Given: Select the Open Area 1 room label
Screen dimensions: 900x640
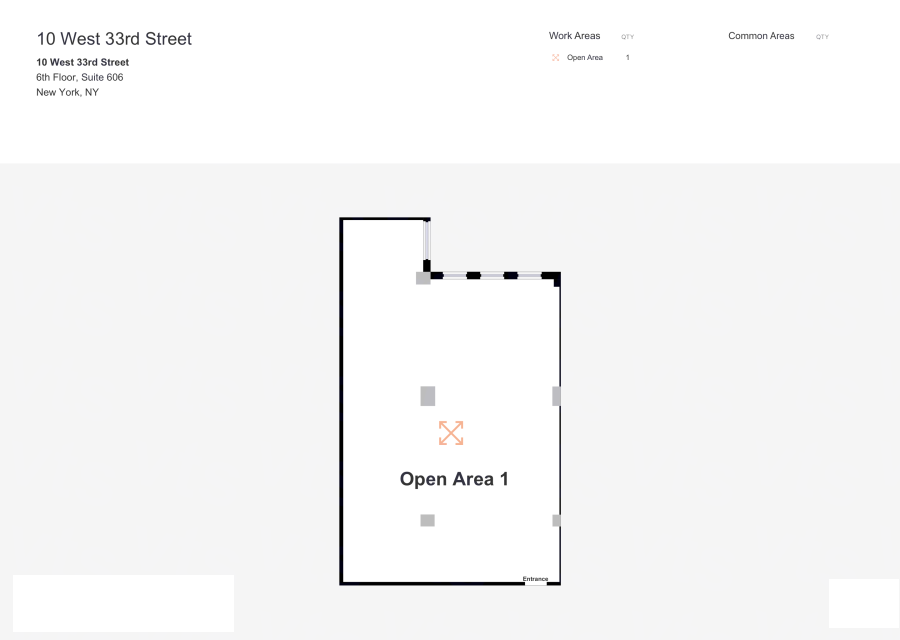Looking at the screenshot, I should [454, 479].
